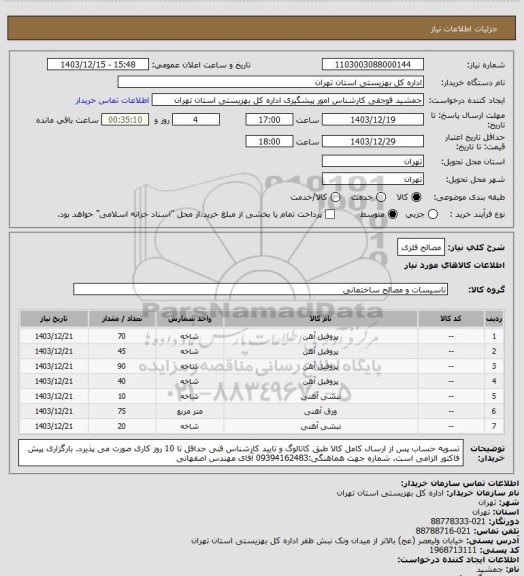Click the price validity date 1403/12/29
The height and width of the screenshot is (576, 524).
pos(373,141)
